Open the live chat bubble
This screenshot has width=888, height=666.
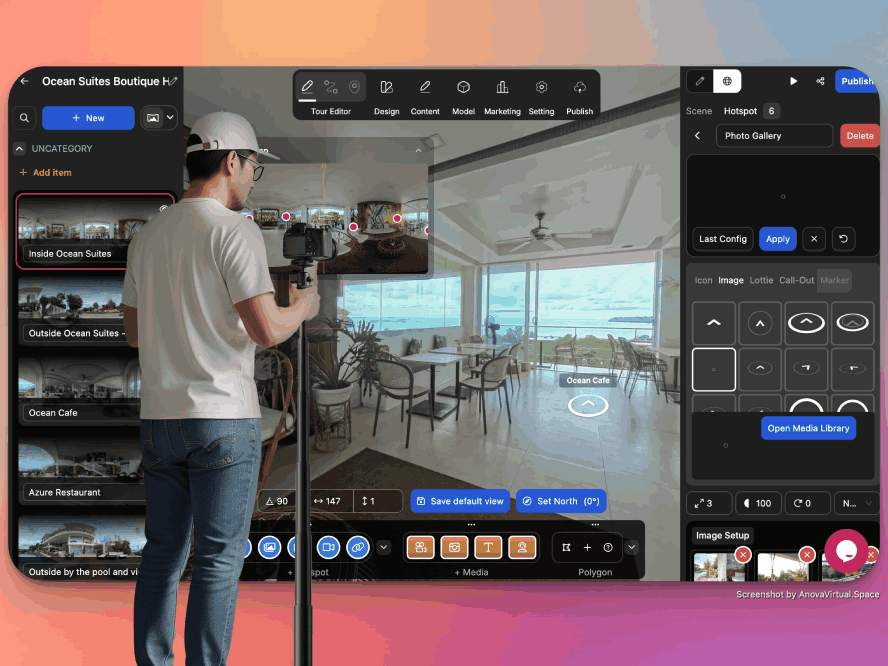click(x=846, y=551)
